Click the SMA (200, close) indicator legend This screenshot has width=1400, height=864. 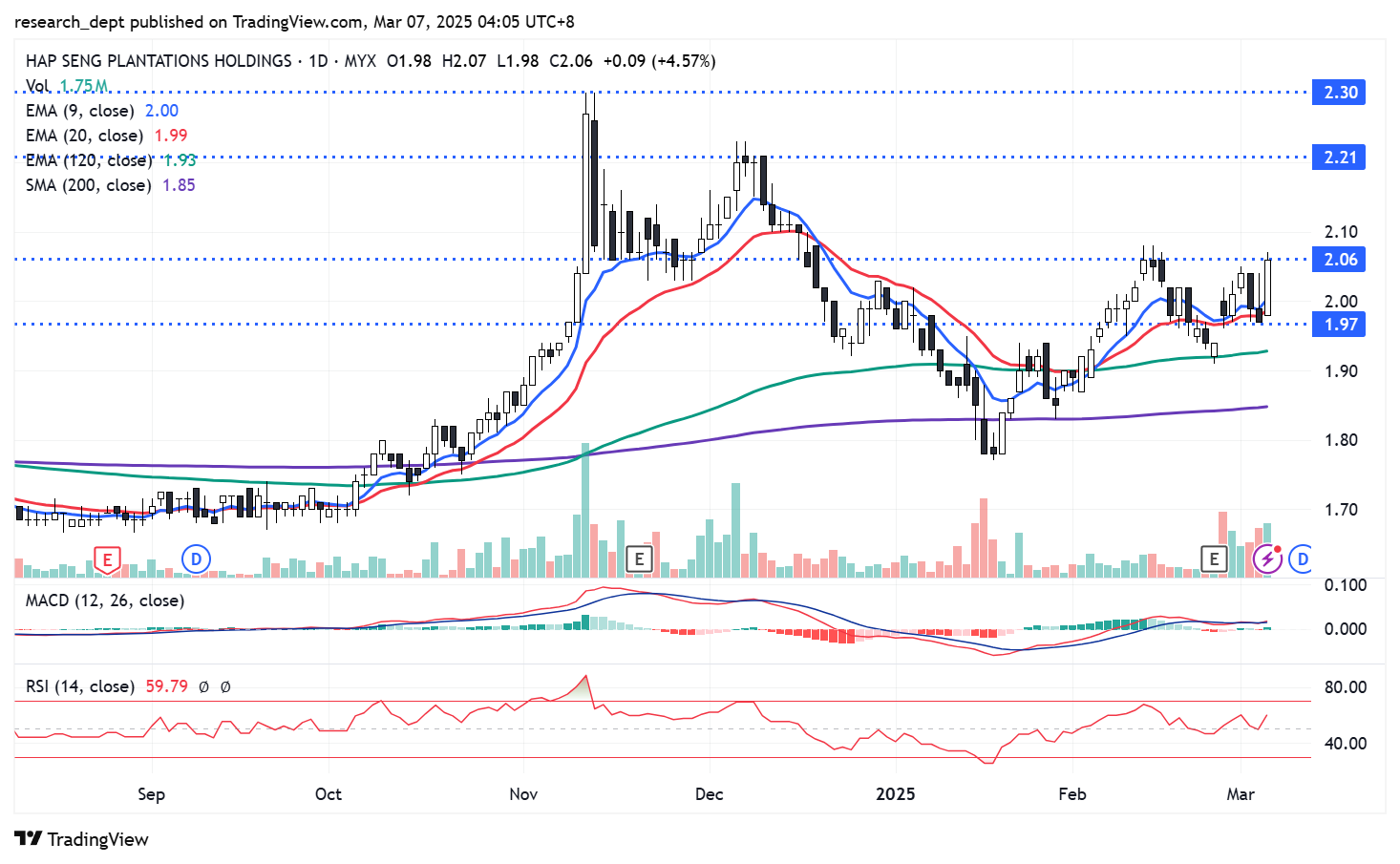click(111, 185)
